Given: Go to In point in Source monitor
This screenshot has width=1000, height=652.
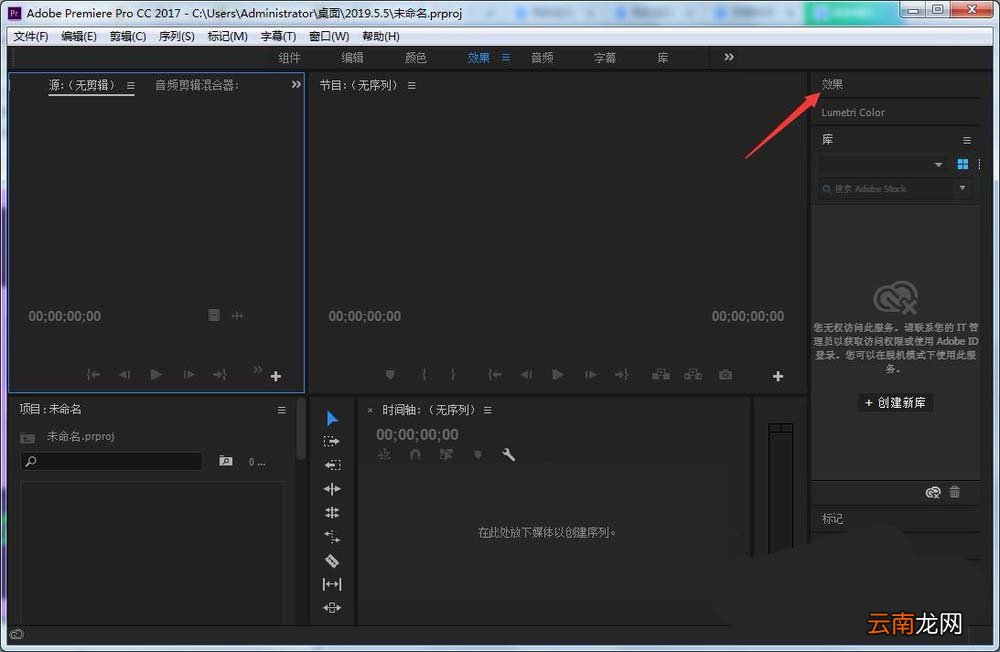Looking at the screenshot, I should [93, 374].
